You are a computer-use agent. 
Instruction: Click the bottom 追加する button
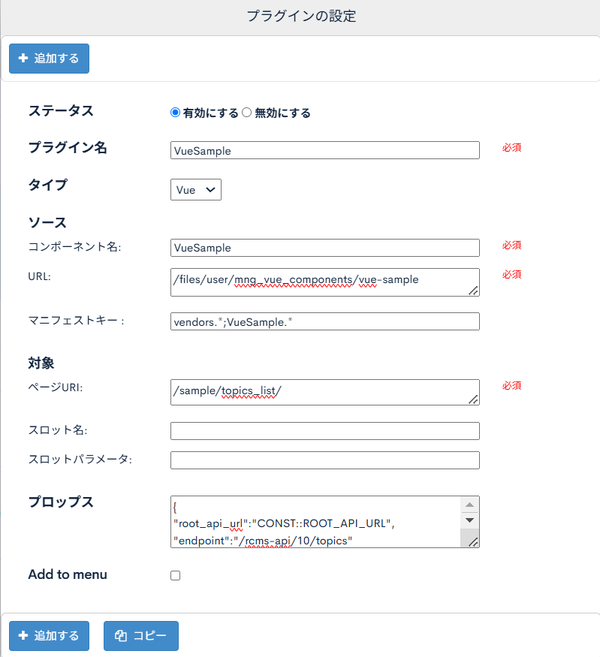(49, 636)
